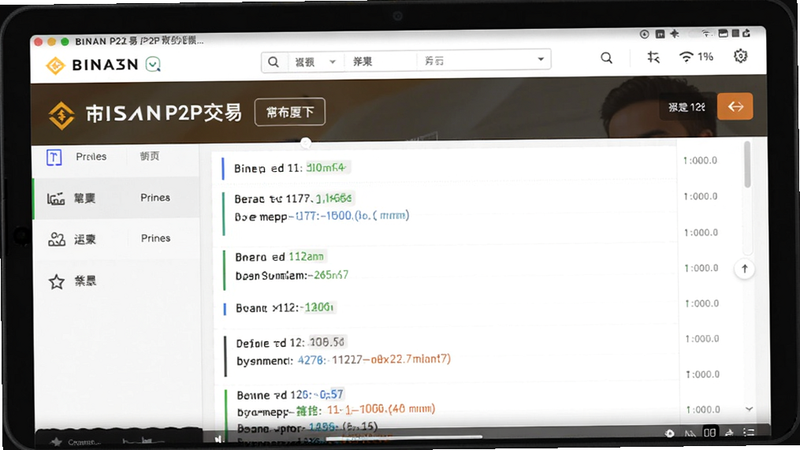
Task: Open the green chat search icon beside BINA3N
Action: tap(153, 64)
